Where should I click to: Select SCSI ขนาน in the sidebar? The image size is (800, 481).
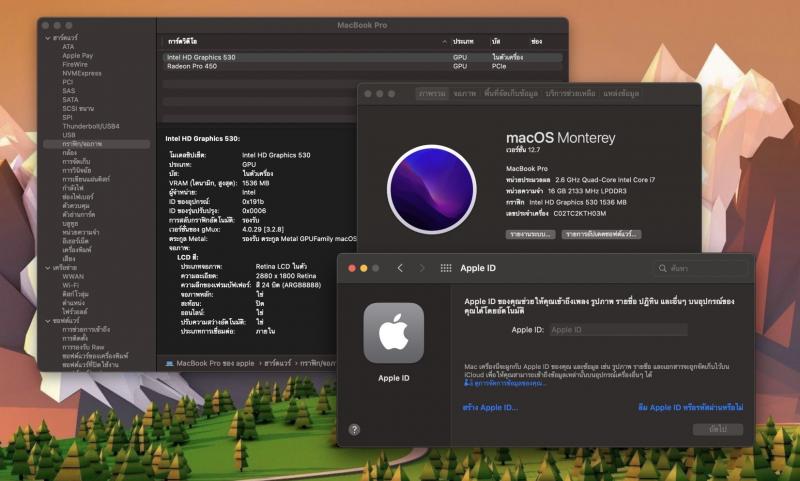coord(78,109)
